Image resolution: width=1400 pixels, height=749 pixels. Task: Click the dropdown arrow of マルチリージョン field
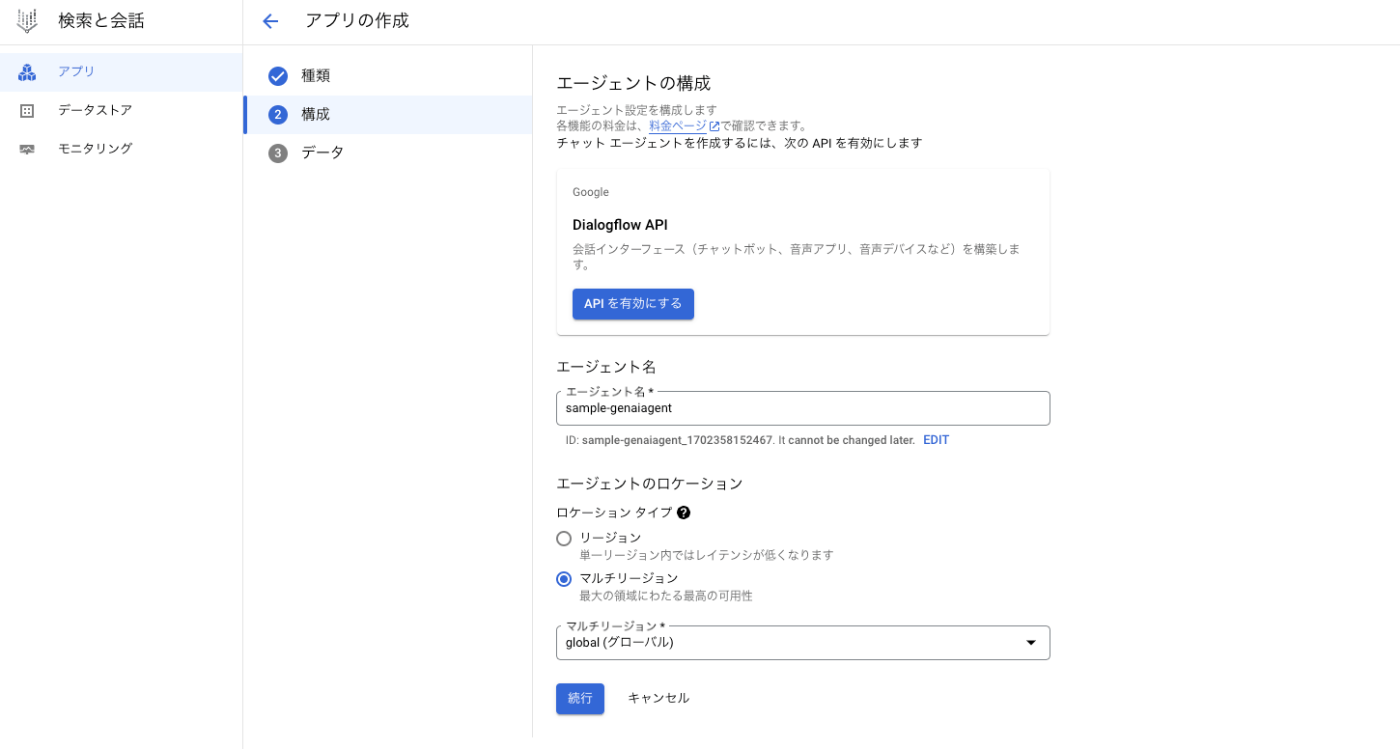tap(1031, 643)
